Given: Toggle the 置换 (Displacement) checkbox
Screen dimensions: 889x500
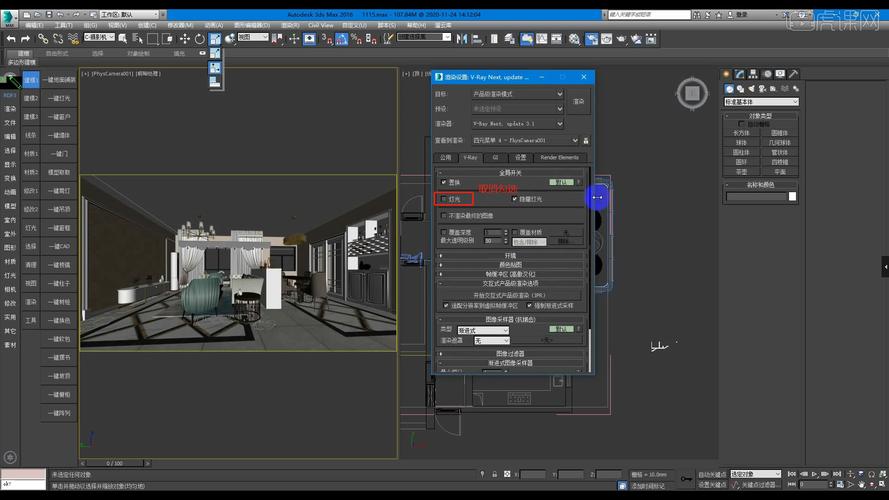Looking at the screenshot, I should (445, 182).
